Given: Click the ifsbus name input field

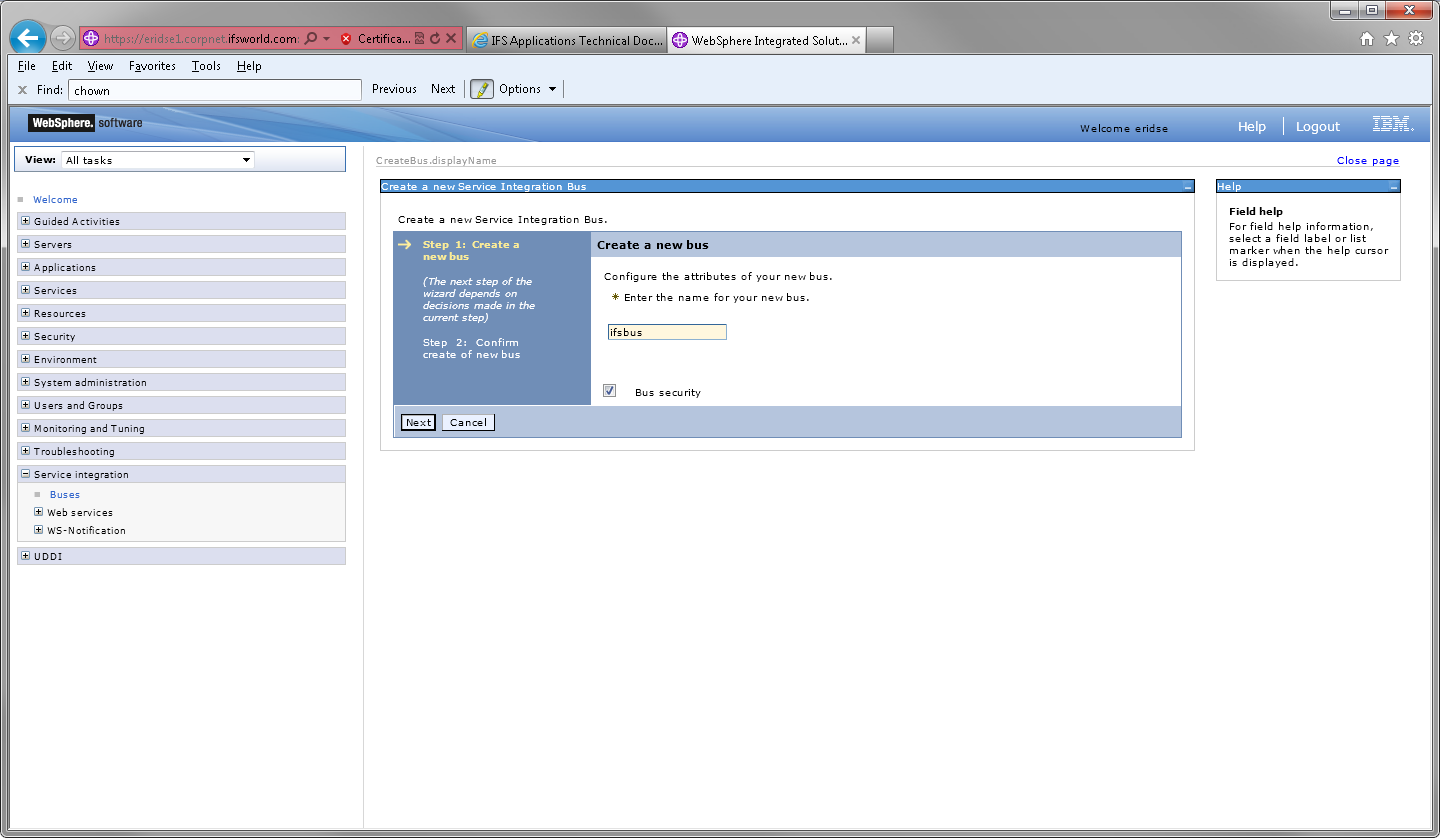Looking at the screenshot, I should coord(666,332).
